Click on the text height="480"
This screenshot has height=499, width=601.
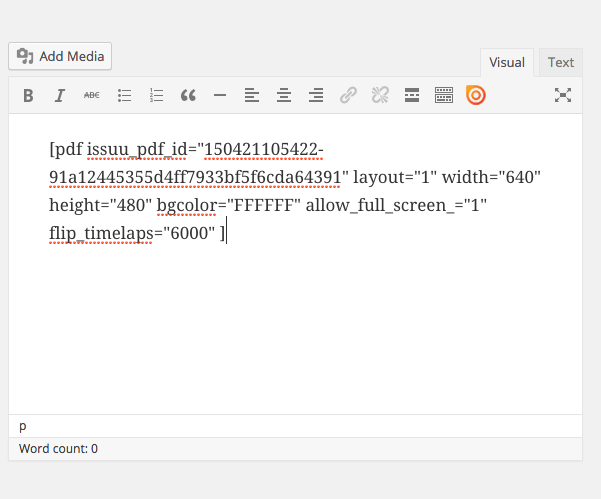pos(100,205)
